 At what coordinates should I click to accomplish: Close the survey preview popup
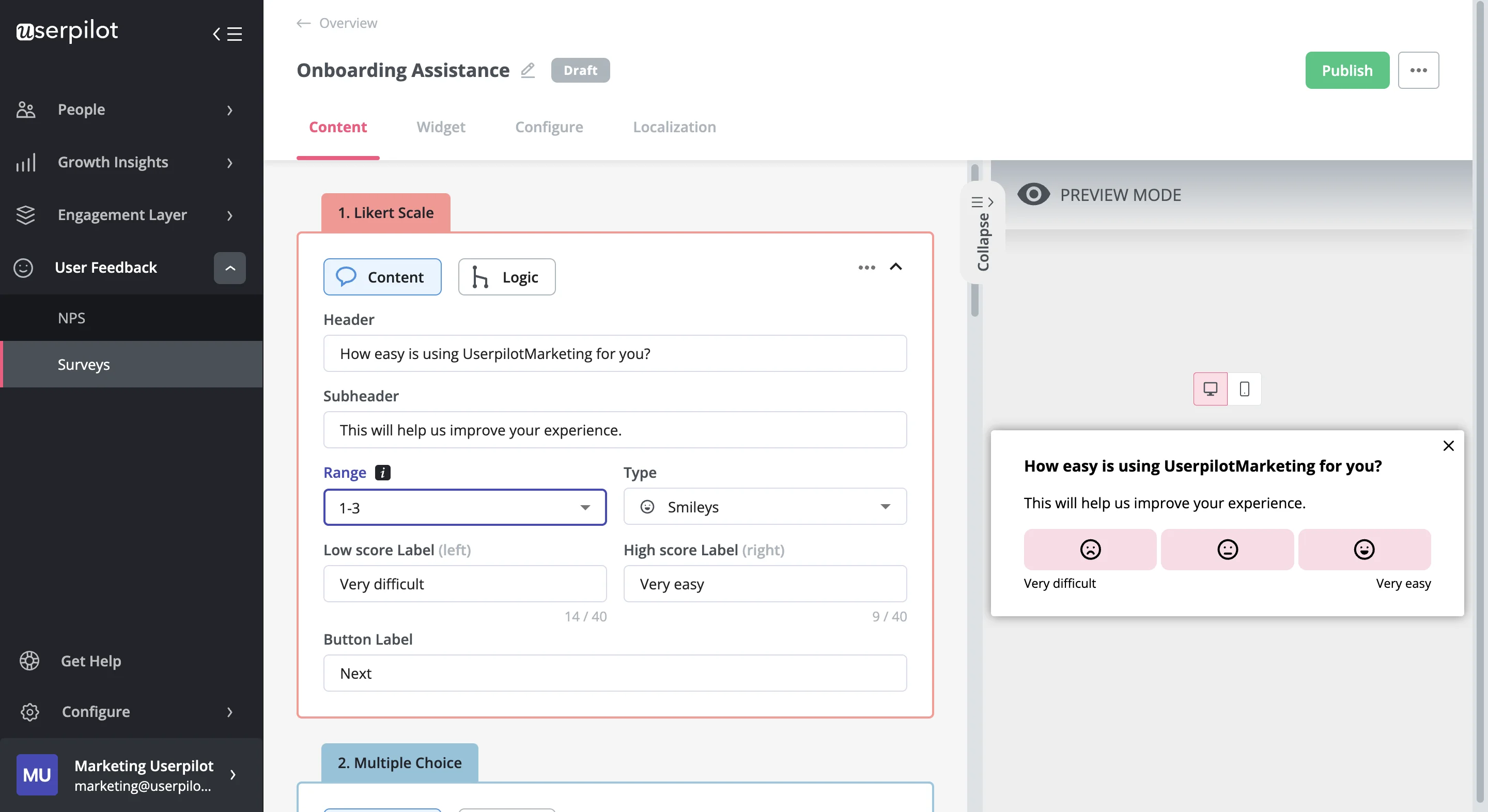click(1448, 446)
